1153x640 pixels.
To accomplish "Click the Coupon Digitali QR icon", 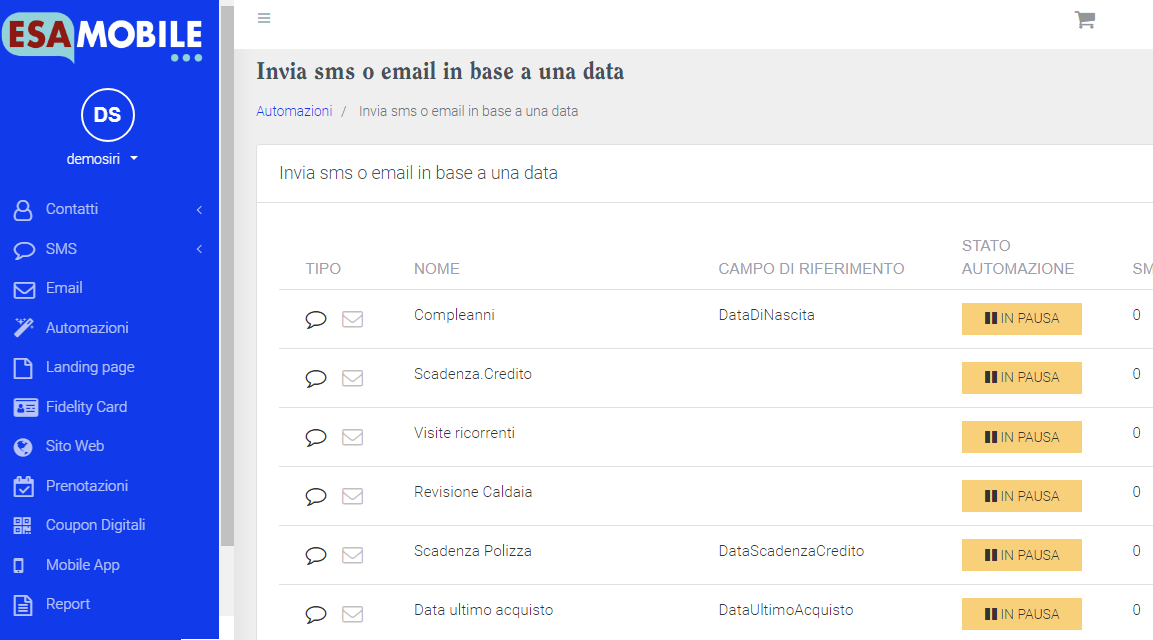I will (23, 525).
